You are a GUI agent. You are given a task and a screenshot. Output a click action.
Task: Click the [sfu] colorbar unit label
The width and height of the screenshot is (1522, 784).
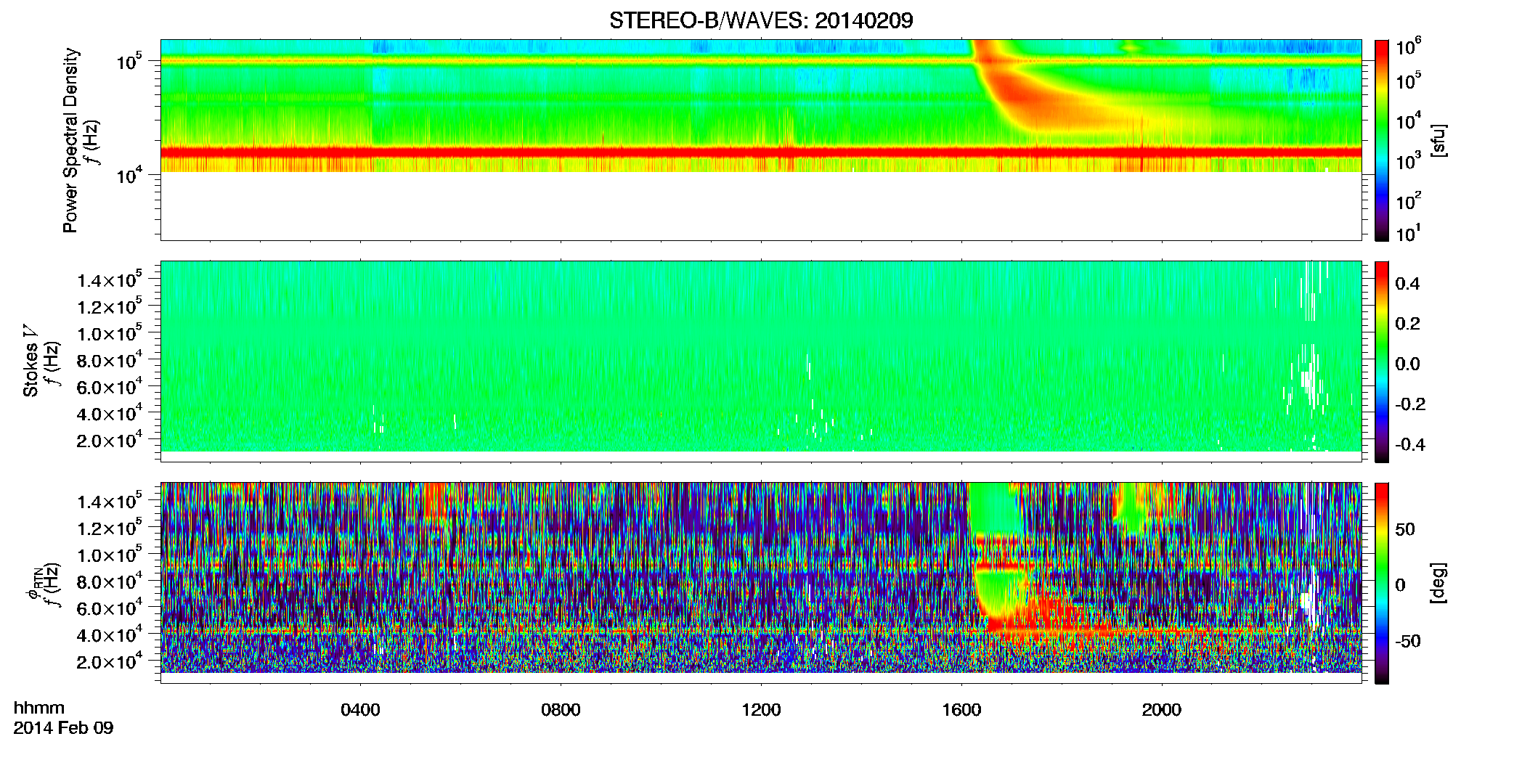(x=1438, y=140)
